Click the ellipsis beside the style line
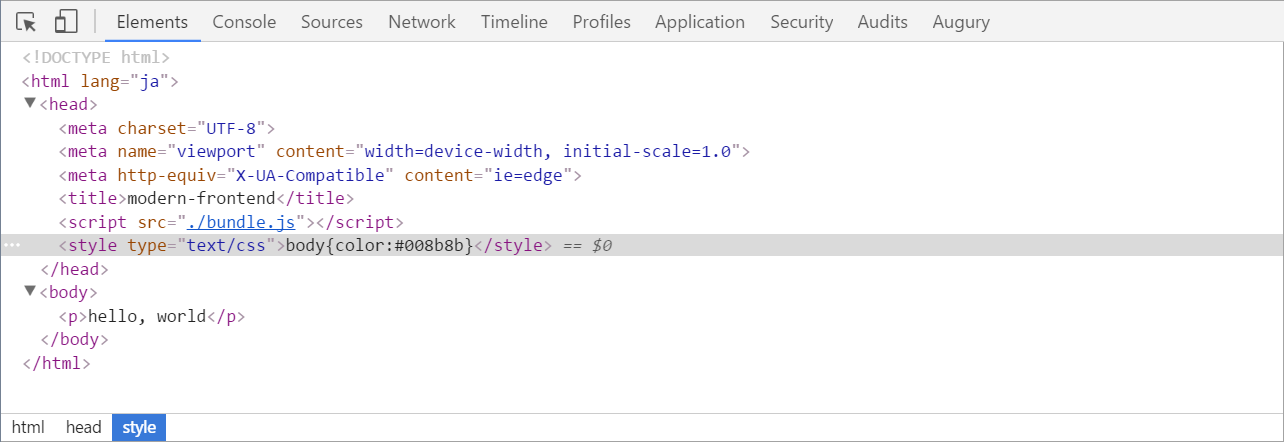Screen dimensions: 1284x442 pos(12,245)
